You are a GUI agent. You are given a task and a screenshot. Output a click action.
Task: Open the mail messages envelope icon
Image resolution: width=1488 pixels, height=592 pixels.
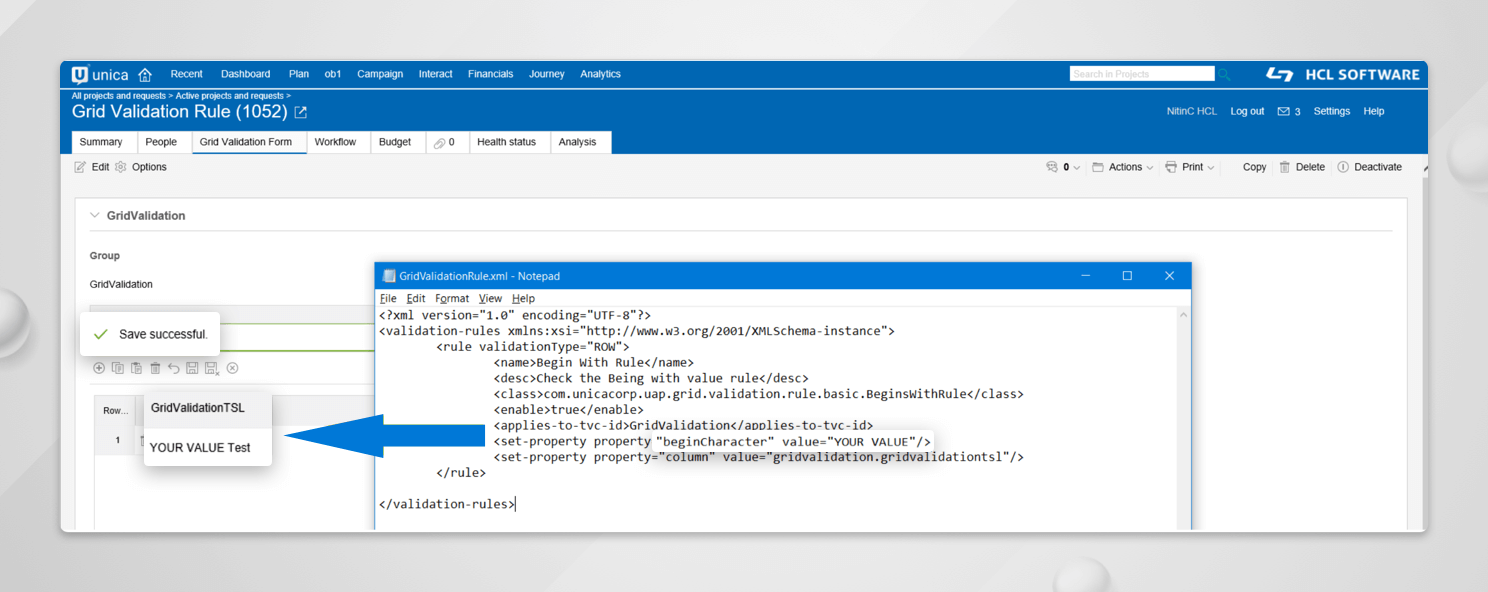tap(1283, 112)
